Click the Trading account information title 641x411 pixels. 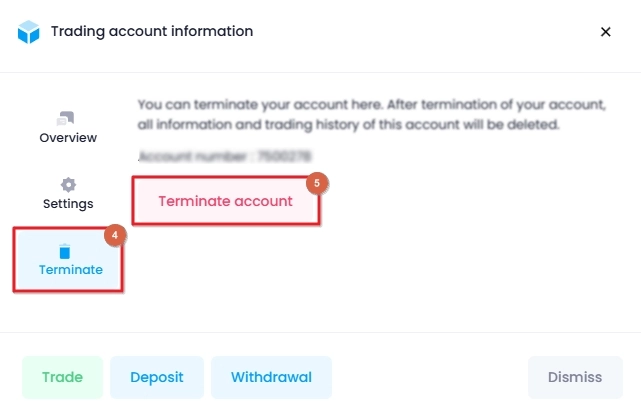[152, 31]
